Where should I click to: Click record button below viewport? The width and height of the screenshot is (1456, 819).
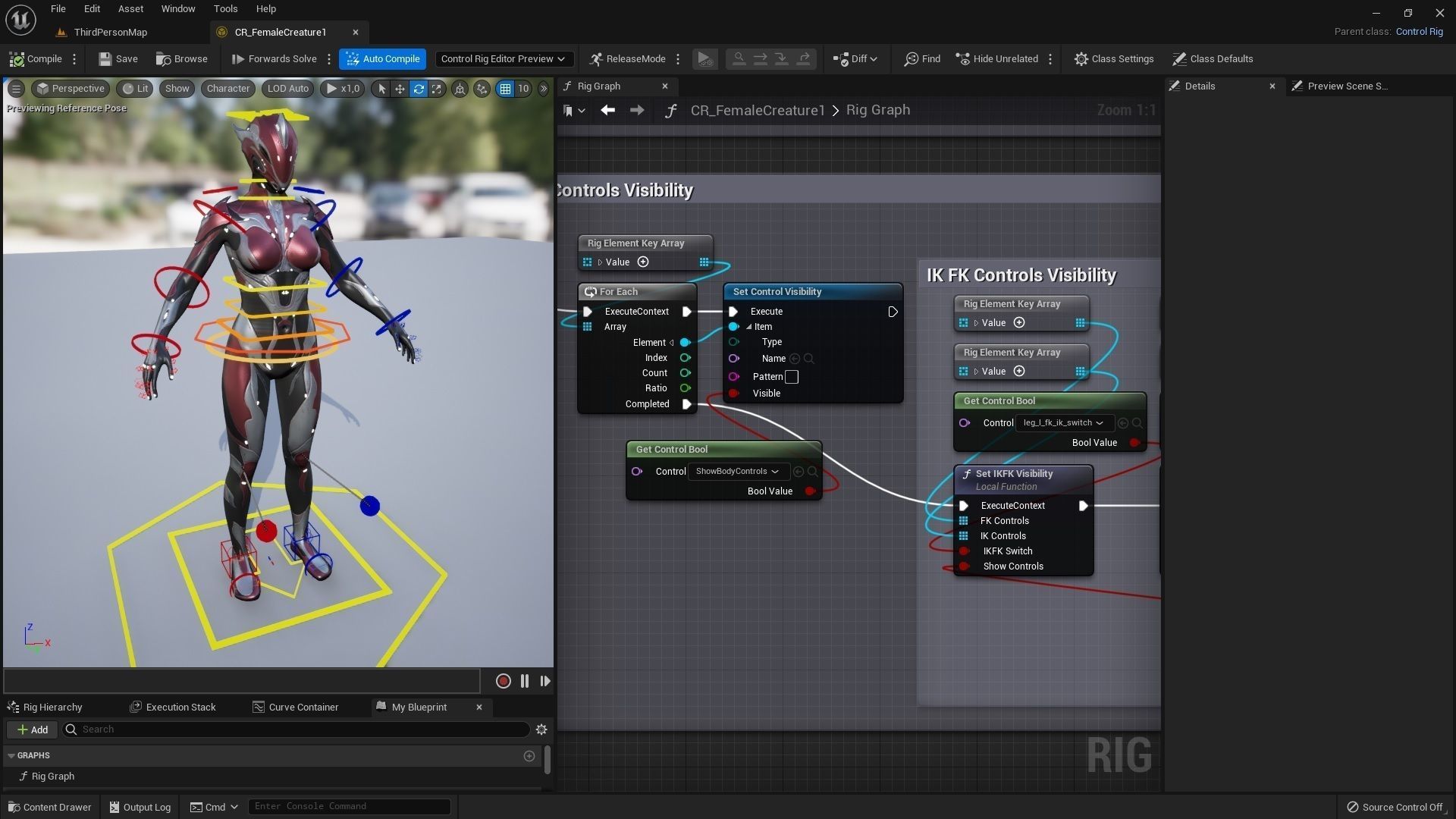tap(503, 681)
